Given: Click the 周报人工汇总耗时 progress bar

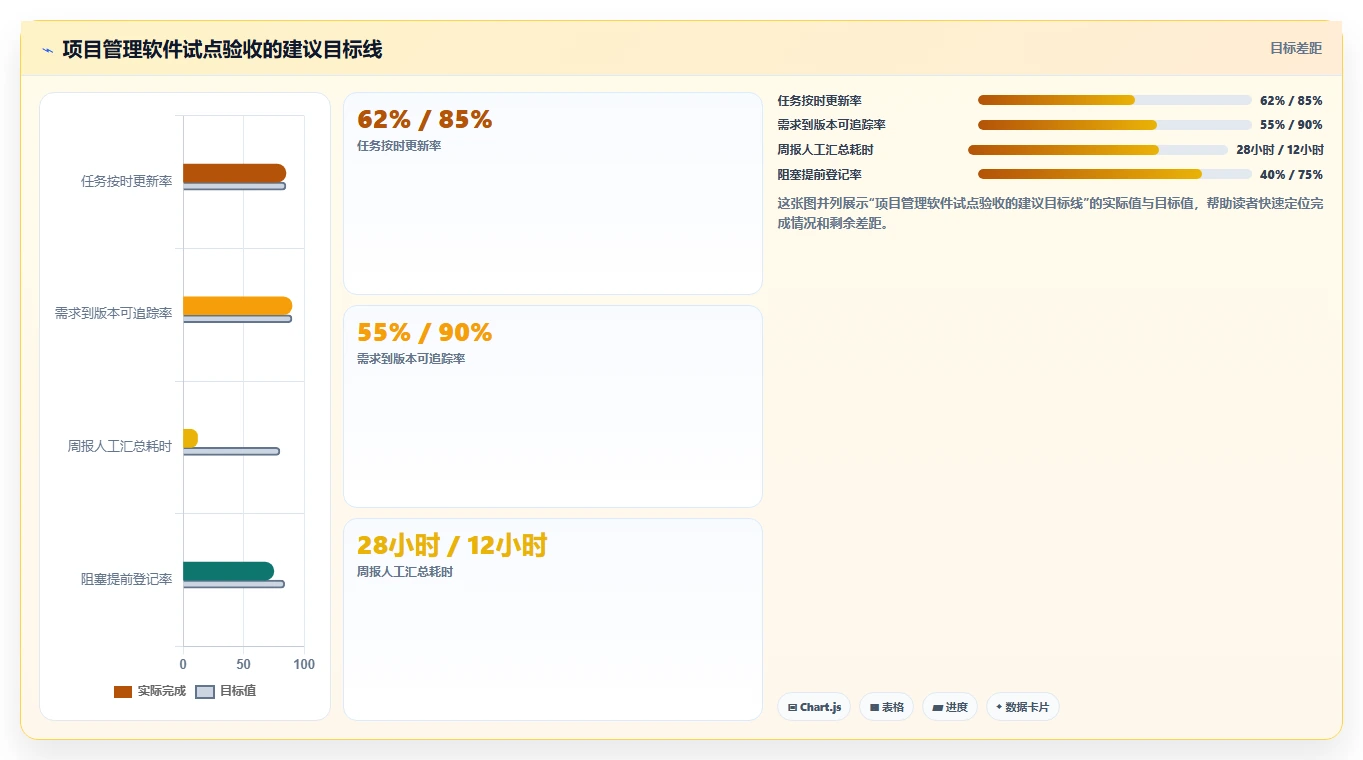Looking at the screenshot, I should (1098, 150).
